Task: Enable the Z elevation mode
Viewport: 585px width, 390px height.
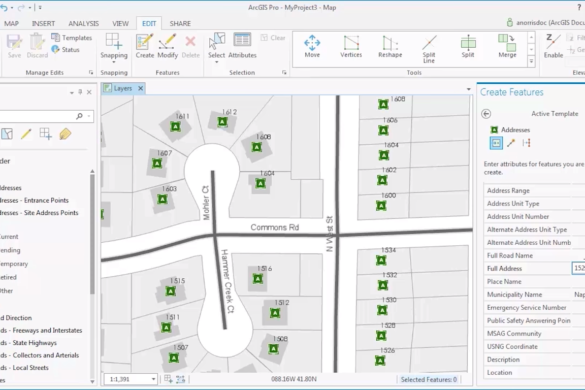Action: pos(553,46)
